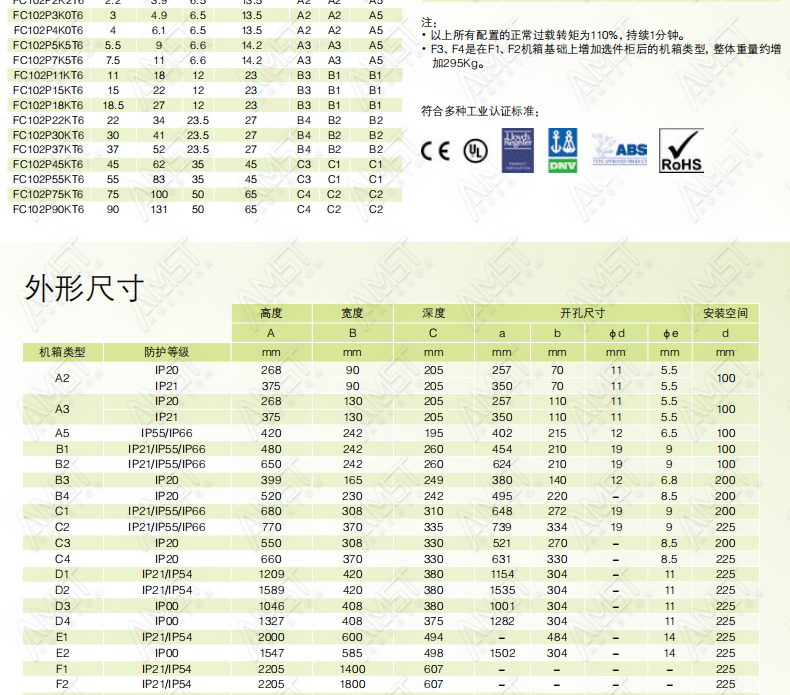Click the UL certification logo
Viewport: 790px width, 695px height.
point(476,151)
